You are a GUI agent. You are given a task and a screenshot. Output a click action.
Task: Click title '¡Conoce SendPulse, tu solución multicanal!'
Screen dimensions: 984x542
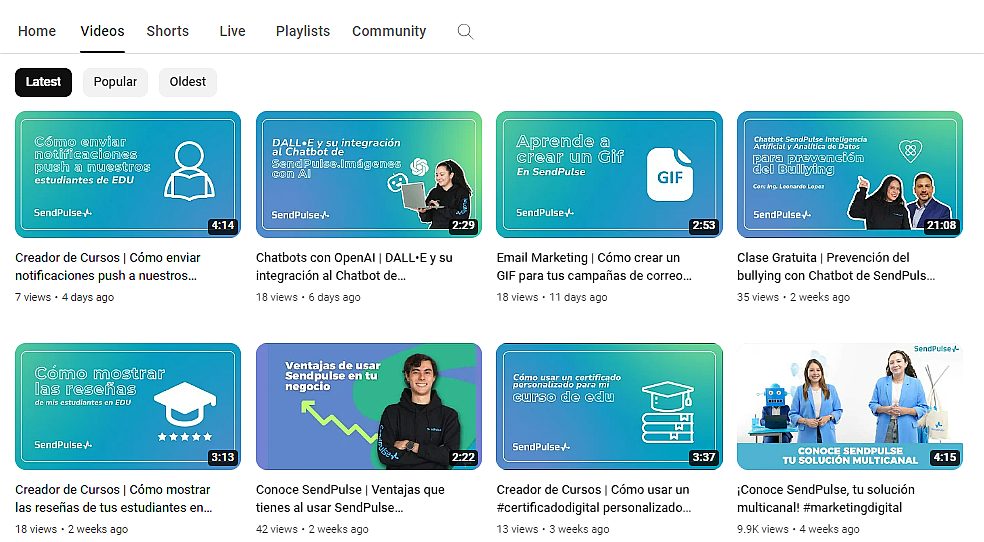826,499
